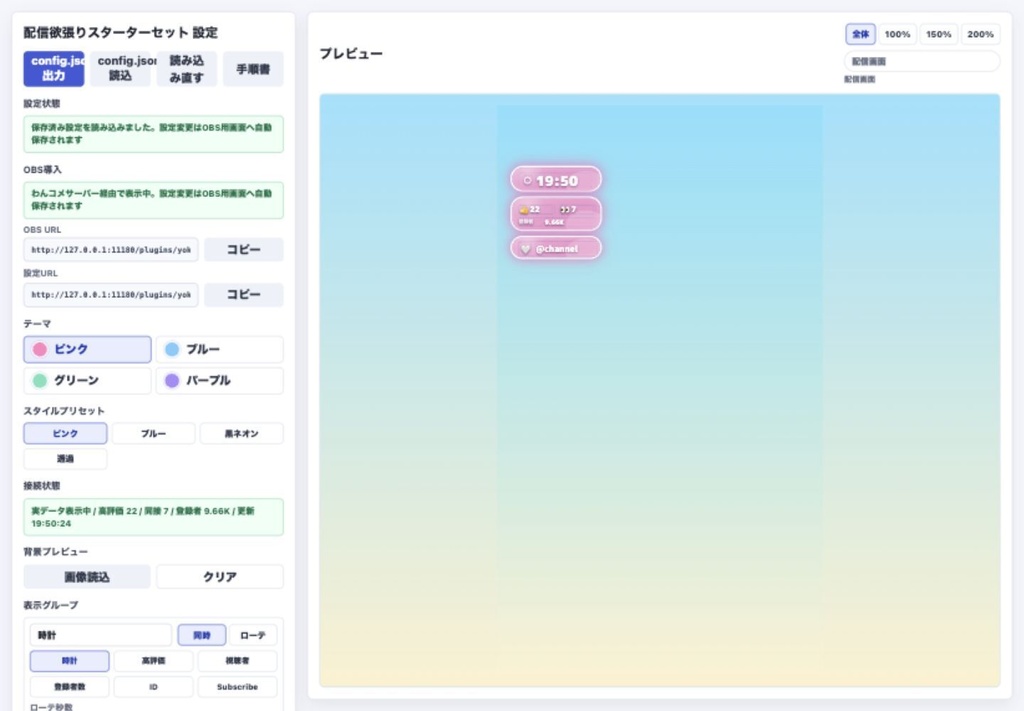This screenshot has height=711, width=1024.
Task: Click the 設定状態 saved-settings message
Action: tap(153, 134)
